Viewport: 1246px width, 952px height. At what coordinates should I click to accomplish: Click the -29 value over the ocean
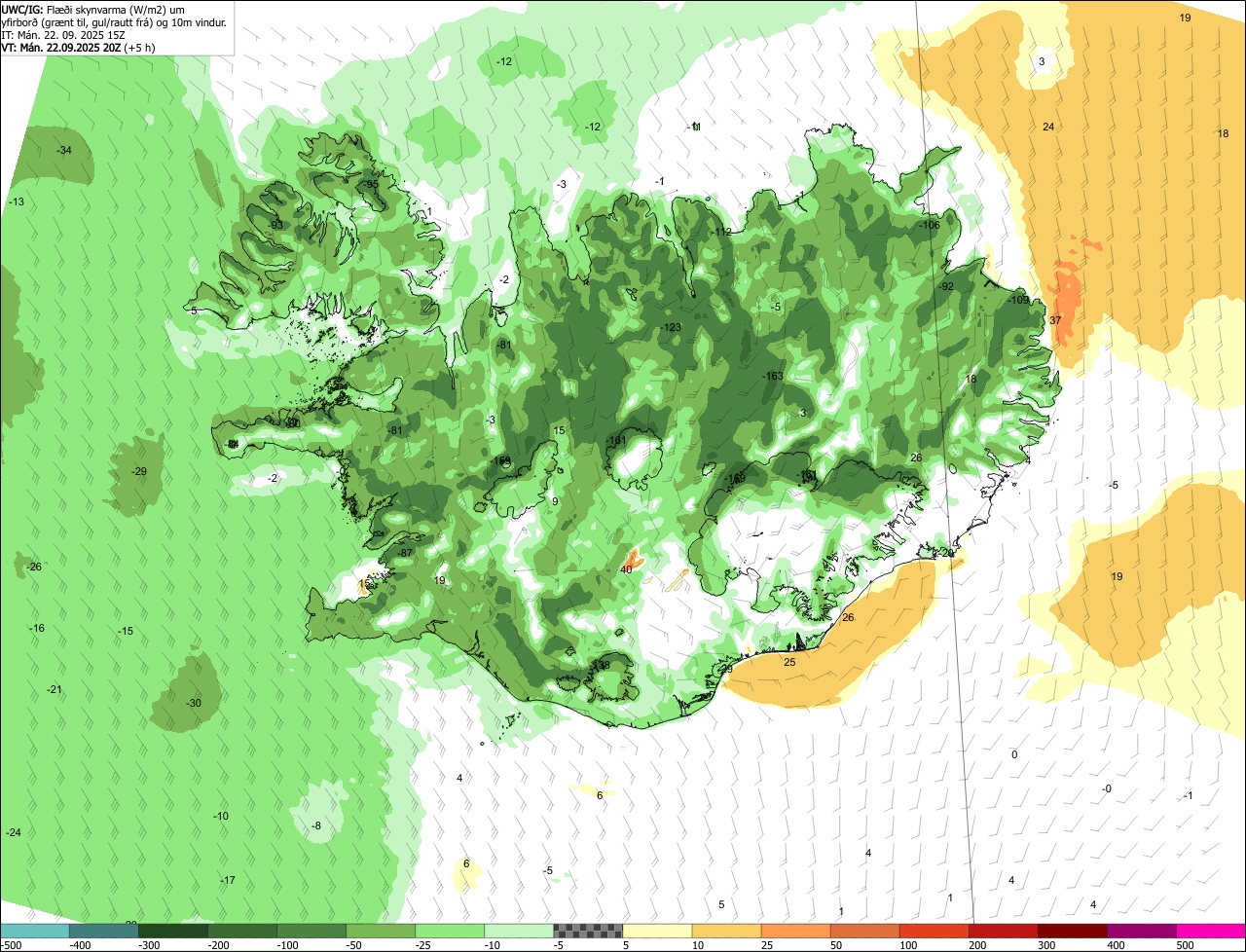tap(139, 471)
